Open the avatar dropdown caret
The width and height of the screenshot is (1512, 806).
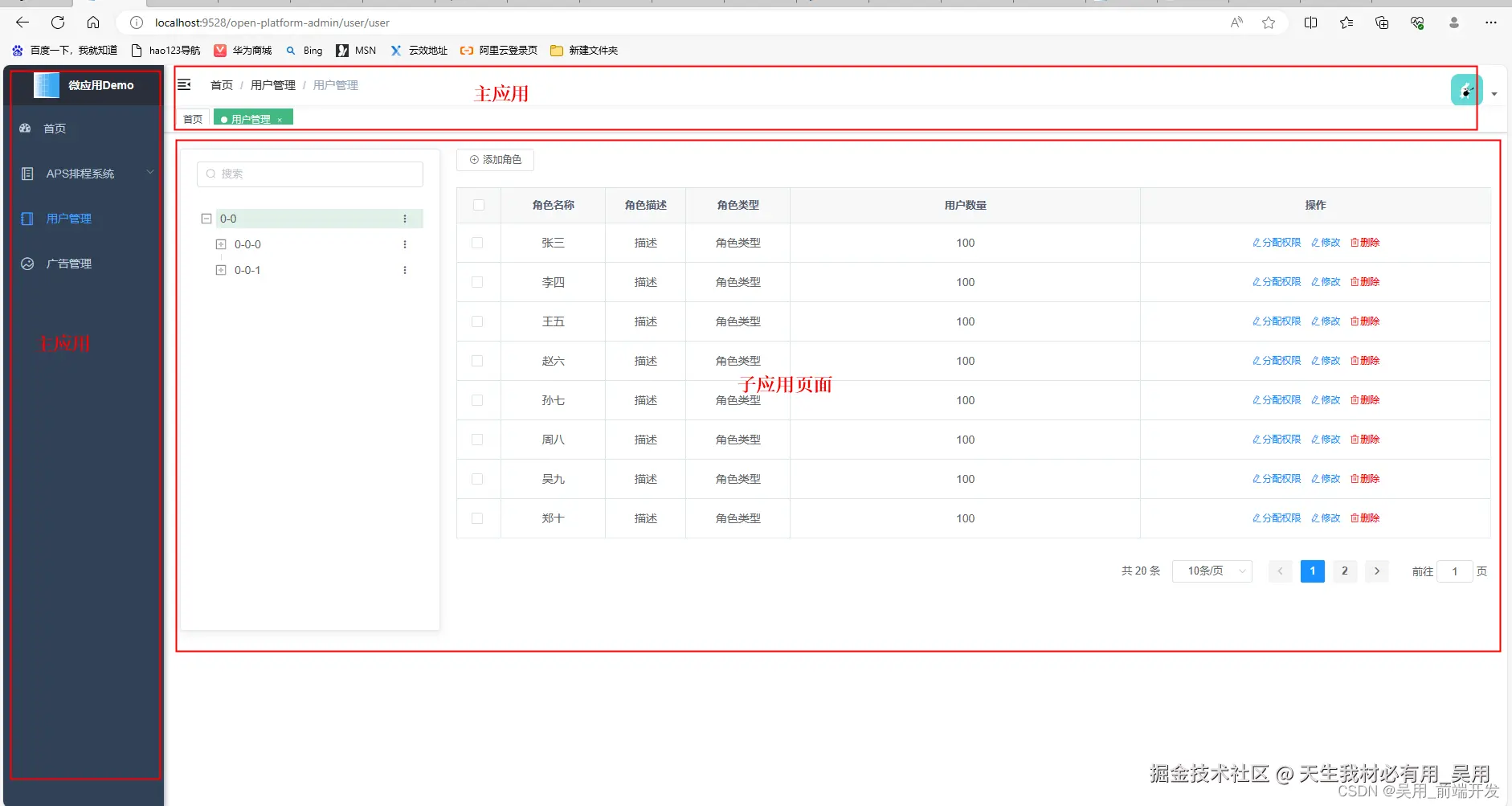pyautogui.click(x=1494, y=94)
